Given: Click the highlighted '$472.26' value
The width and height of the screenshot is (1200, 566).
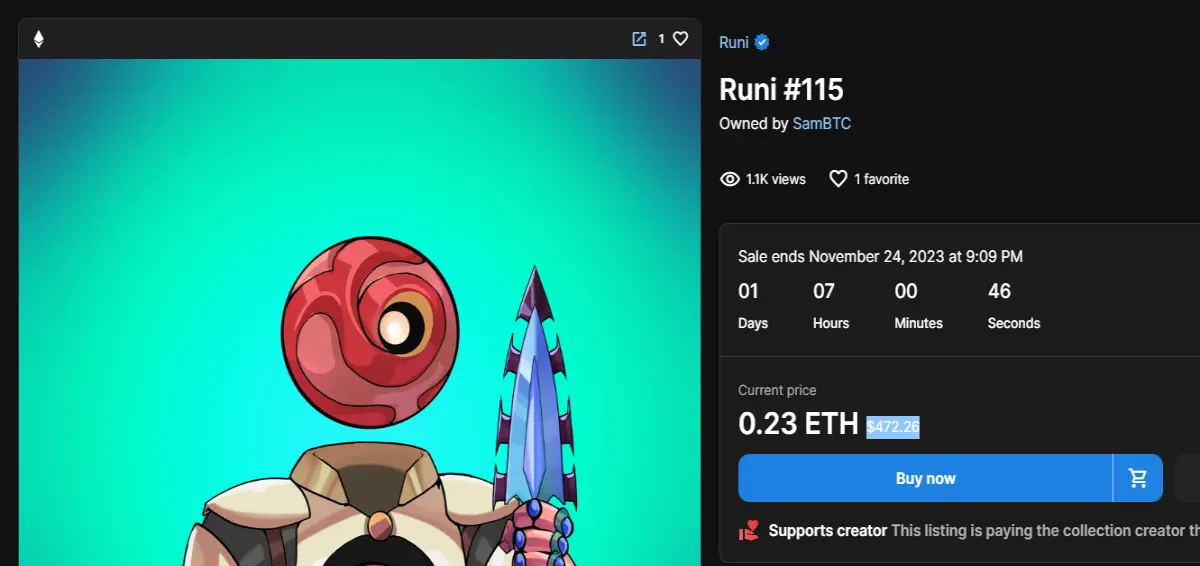Looking at the screenshot, I should coord(893,427).
